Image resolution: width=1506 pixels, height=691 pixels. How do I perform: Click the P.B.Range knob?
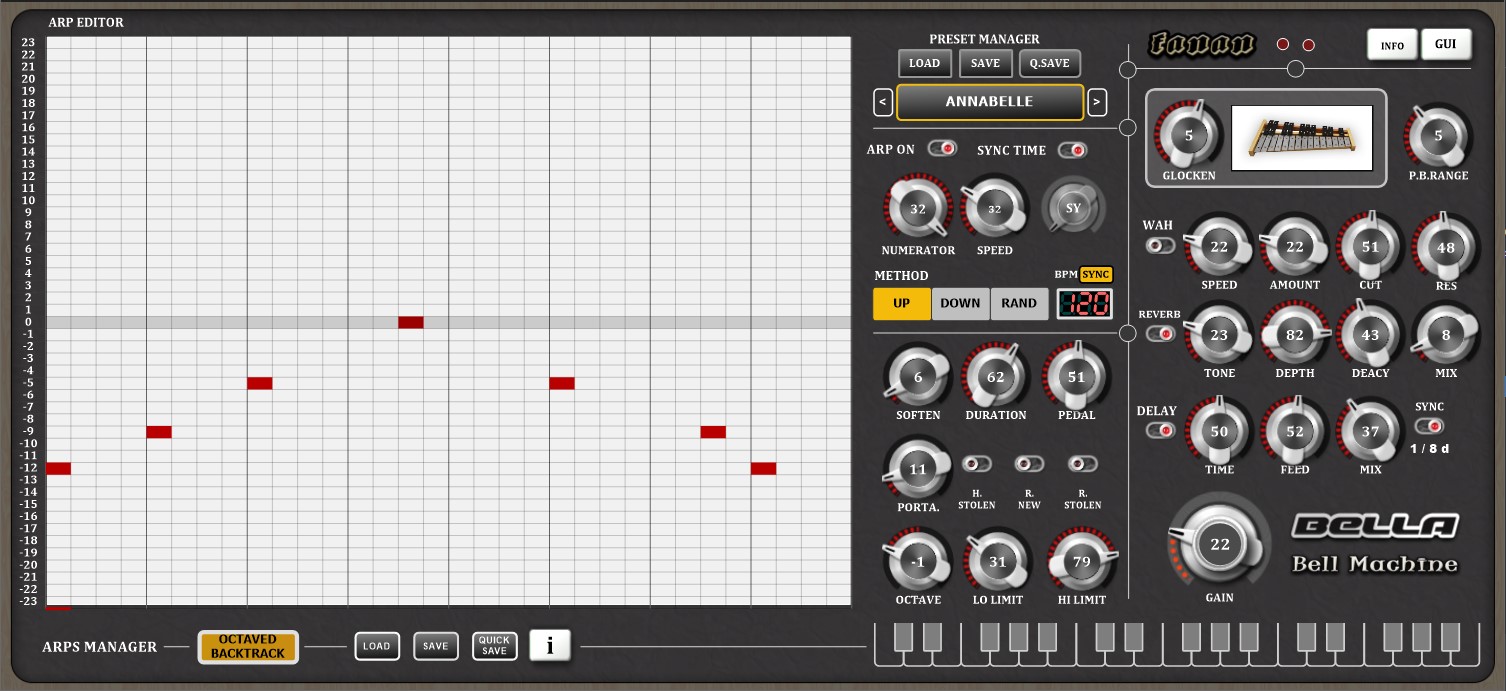[1438, 137]
